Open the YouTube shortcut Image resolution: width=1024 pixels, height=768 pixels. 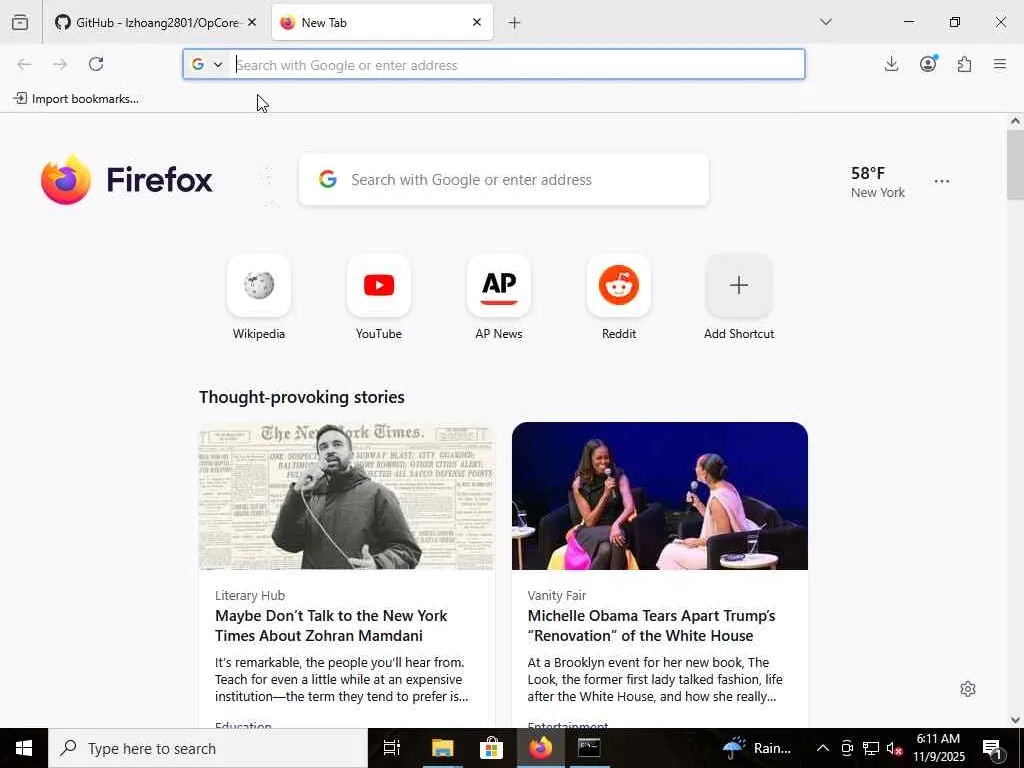click(x=379, y=297)
